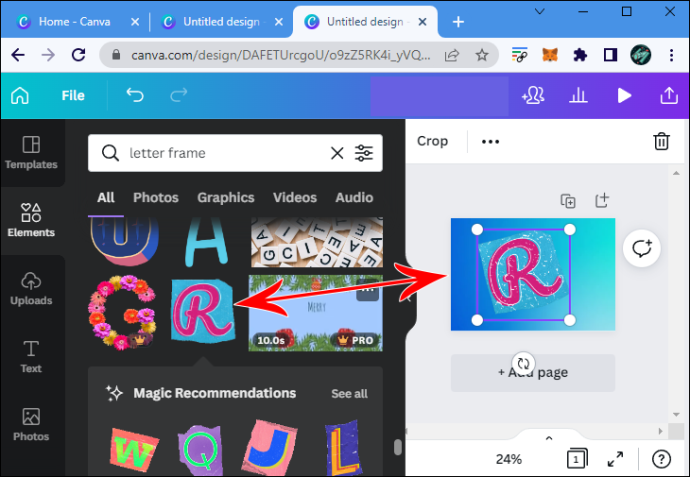Toggle fullscreen view arrows icon

[615, 459]
